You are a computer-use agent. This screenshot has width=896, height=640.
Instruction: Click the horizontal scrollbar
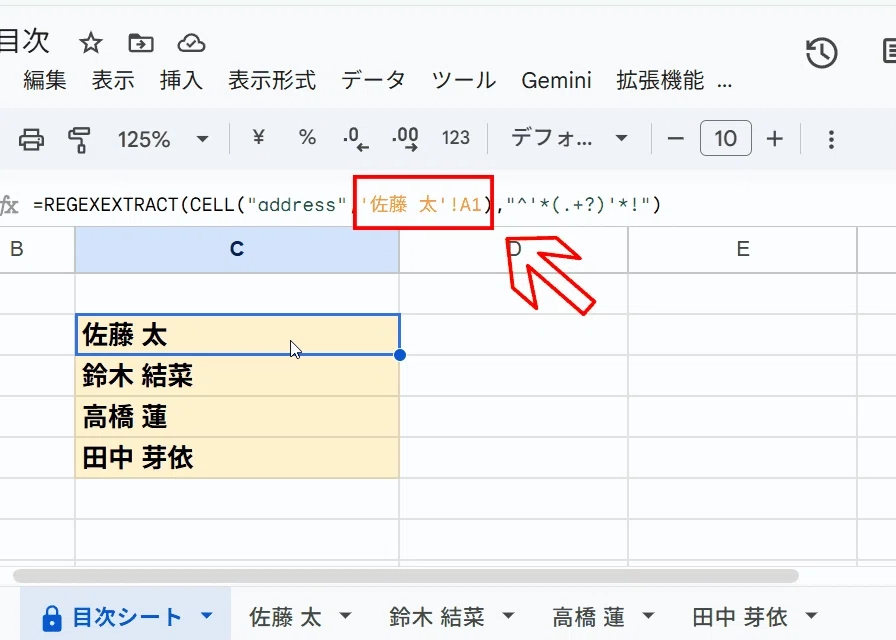406,575
